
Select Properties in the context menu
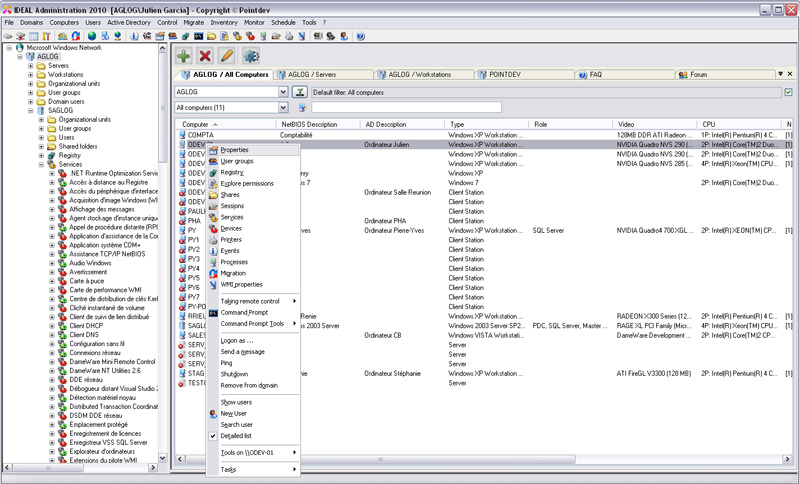pyautogui.click(x=234, y=149)
